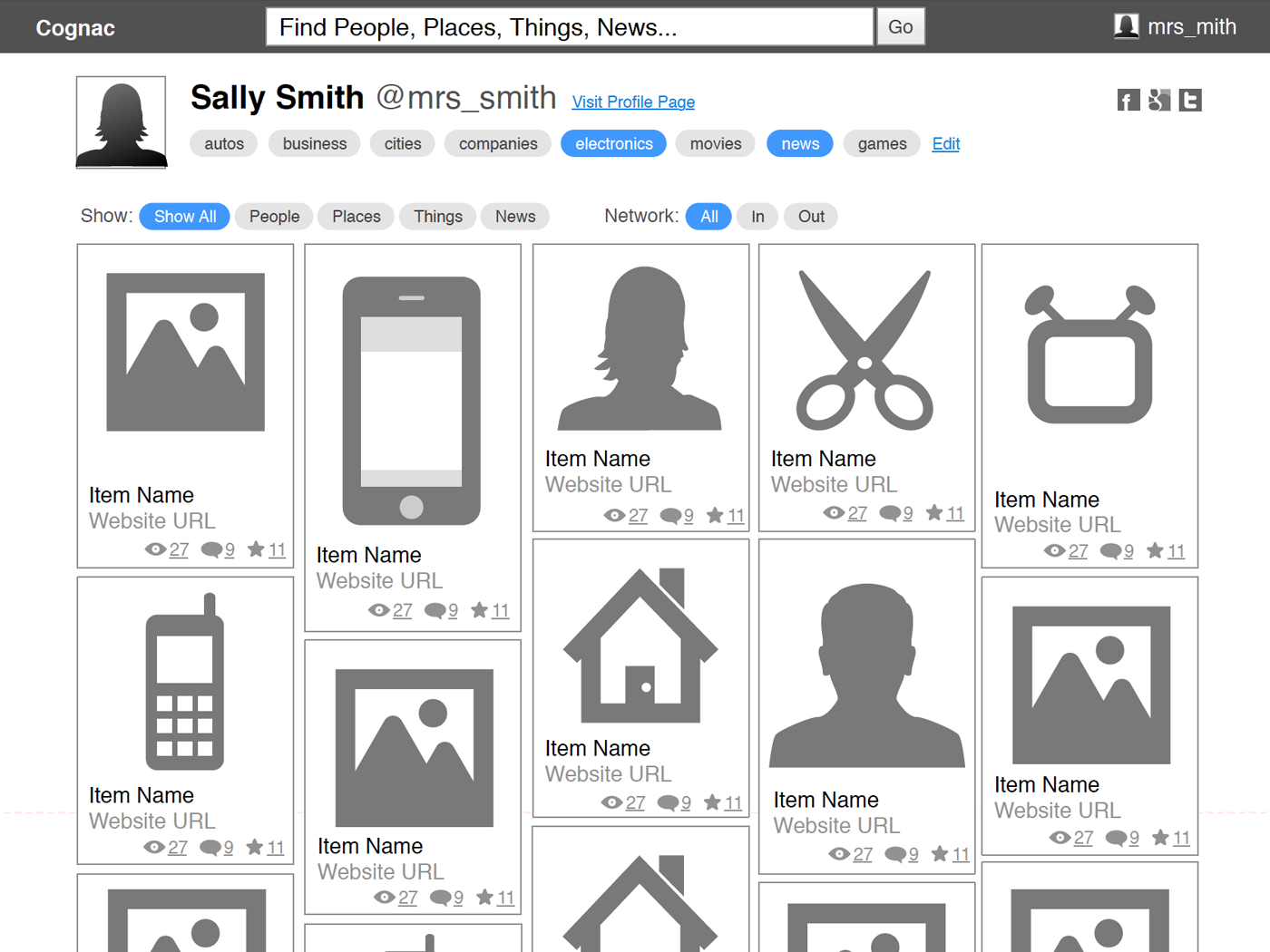The width and height of the screenshot is (1270, 952).
Task: Click the Go search button
Action: (x=900, y=27)
